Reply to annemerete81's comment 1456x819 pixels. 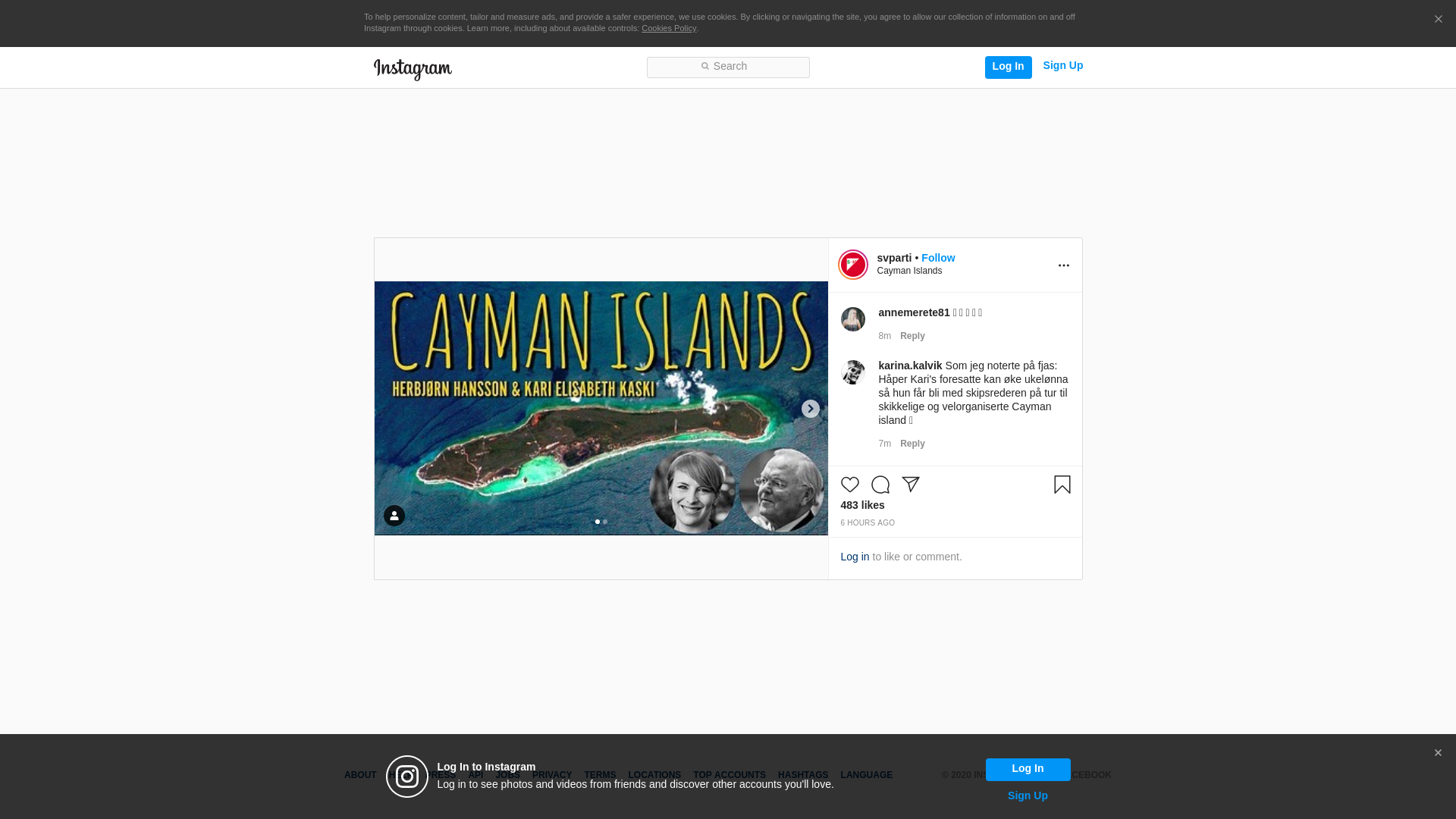[x=912, y=336]
